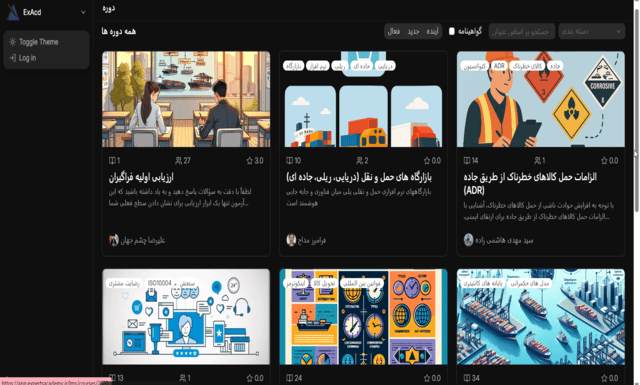Click the lessons book icon showing 10
This screenshot has height=385, width=640.
coord(289,161)
